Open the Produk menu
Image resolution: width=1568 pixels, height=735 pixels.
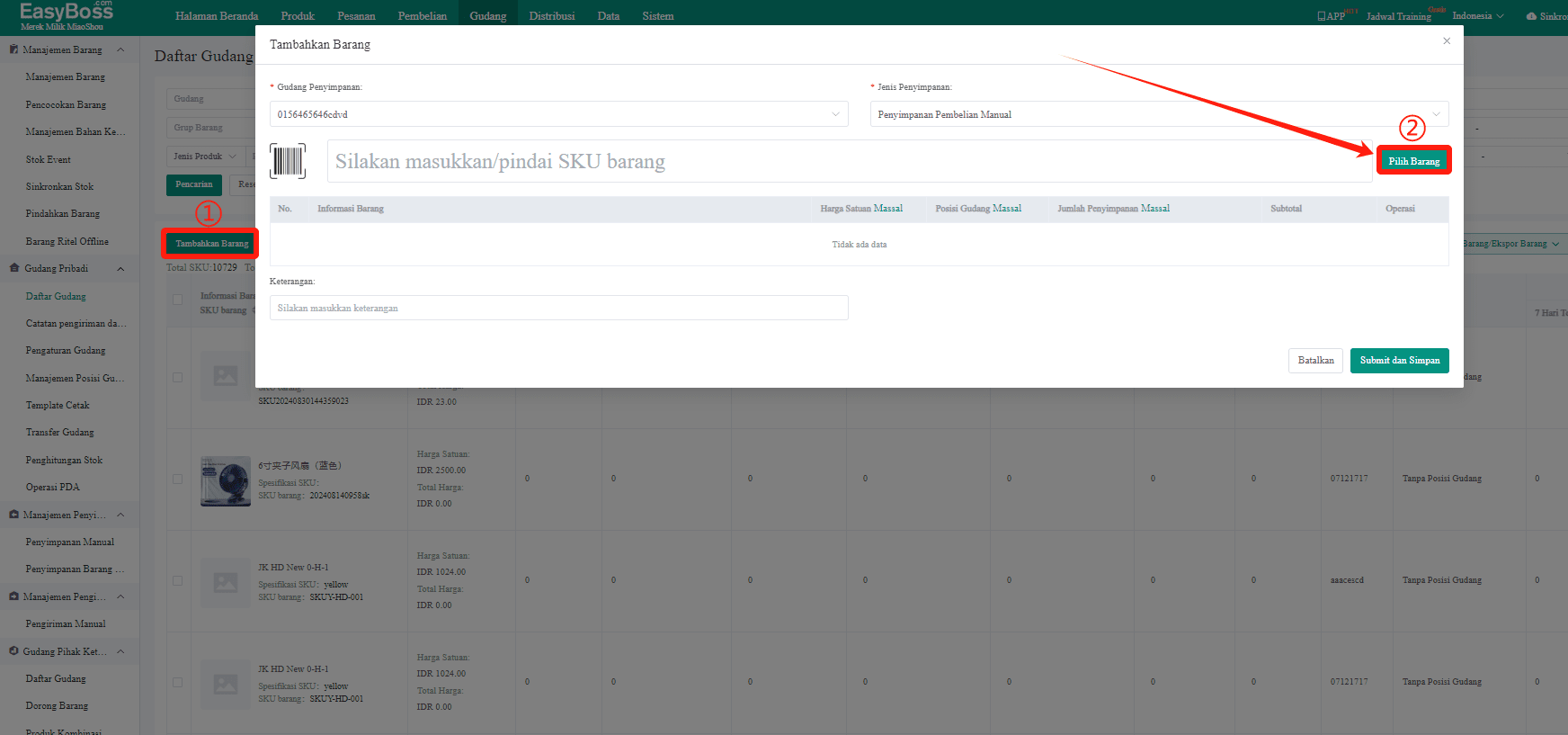[x=298, y=16]
